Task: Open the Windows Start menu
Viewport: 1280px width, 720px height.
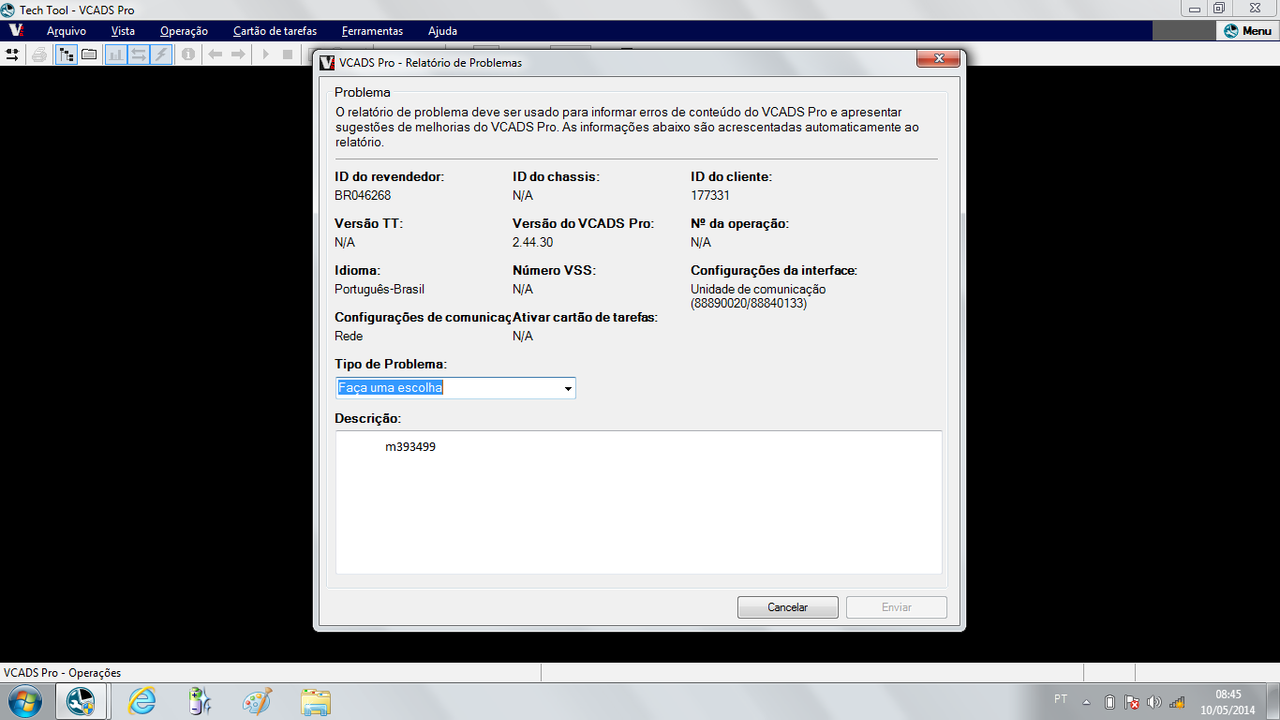Action: [x=24, y=701]
